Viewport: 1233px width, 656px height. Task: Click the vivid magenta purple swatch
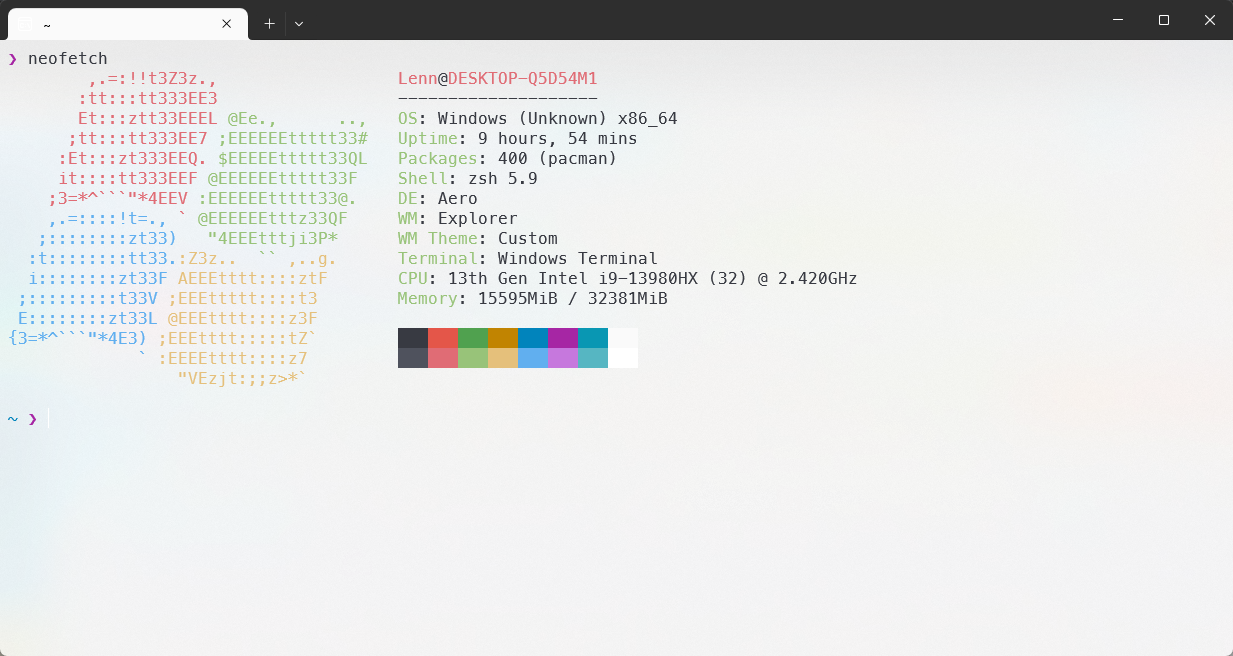pyautogui.click(x=563, y=338)
